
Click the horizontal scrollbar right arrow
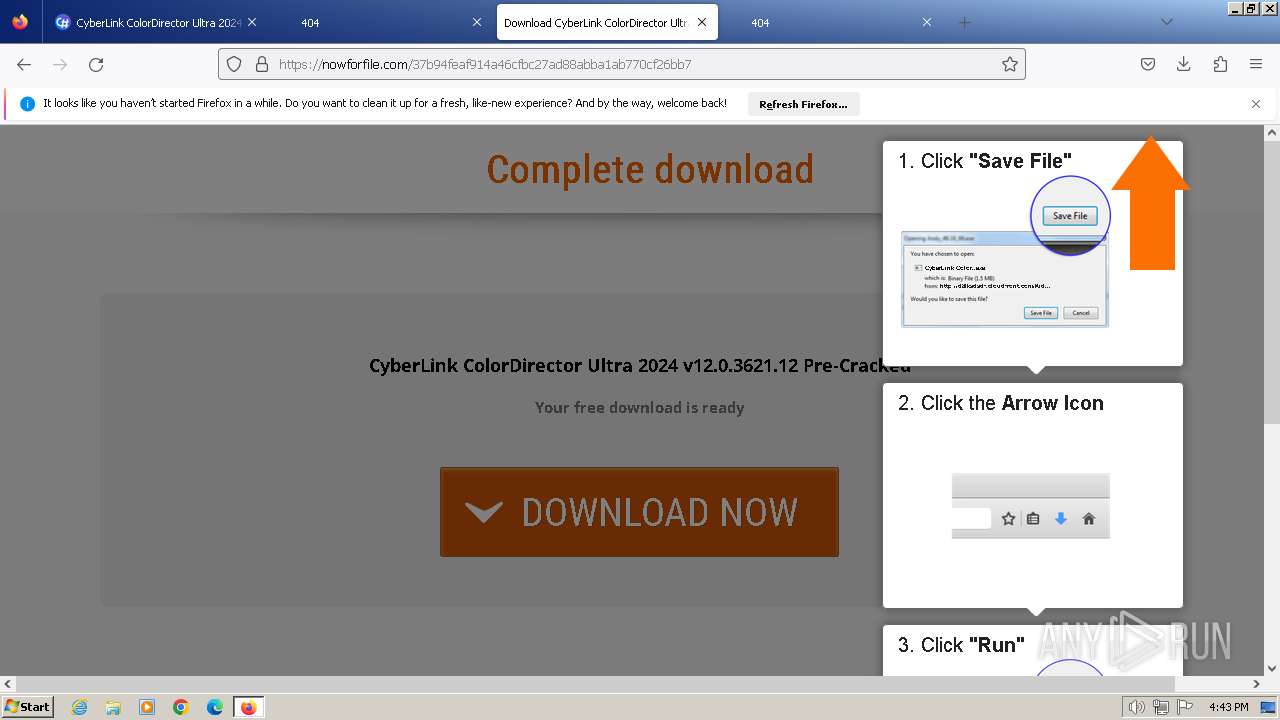click(x=1257, y=684)
